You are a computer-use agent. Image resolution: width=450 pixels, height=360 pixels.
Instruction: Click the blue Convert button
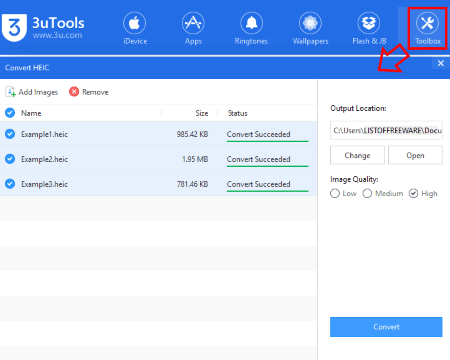386,327
